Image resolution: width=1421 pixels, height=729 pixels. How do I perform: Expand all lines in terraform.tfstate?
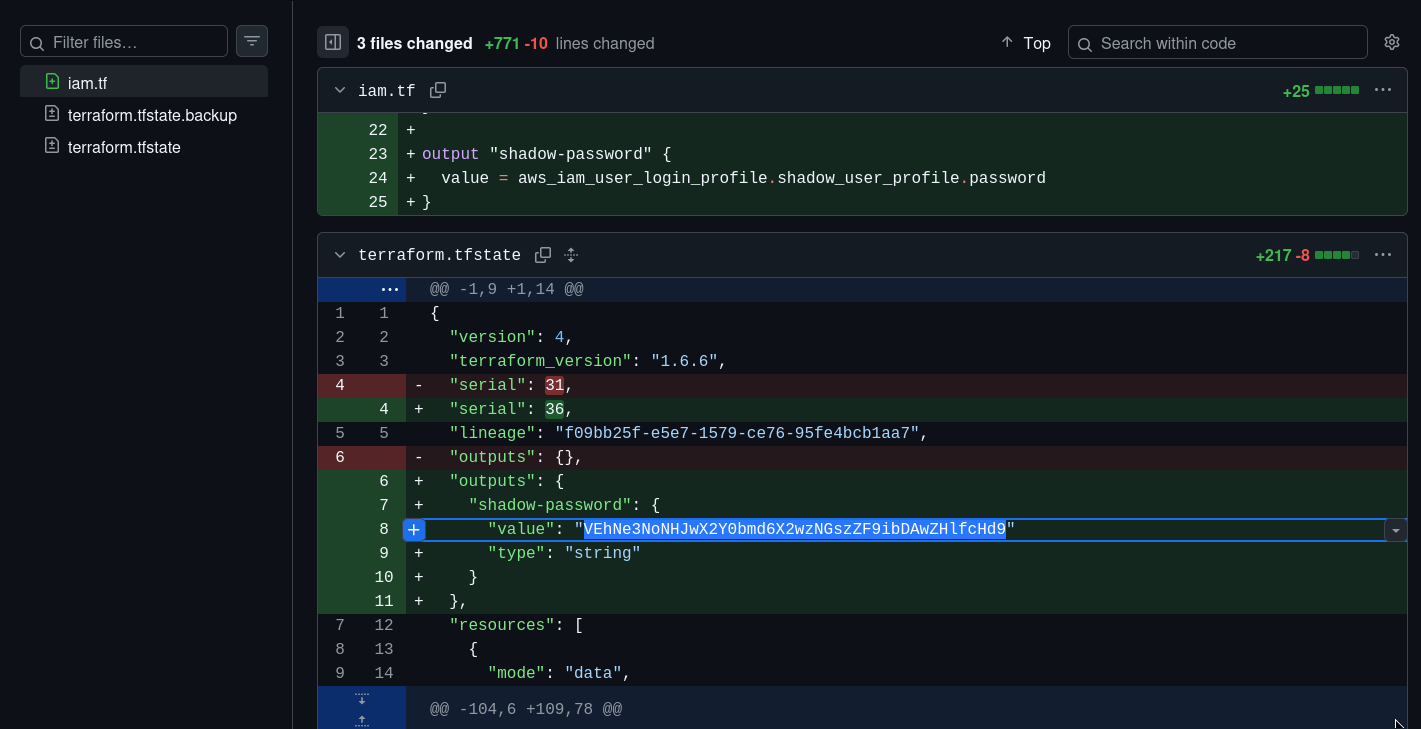pos(571,255)
